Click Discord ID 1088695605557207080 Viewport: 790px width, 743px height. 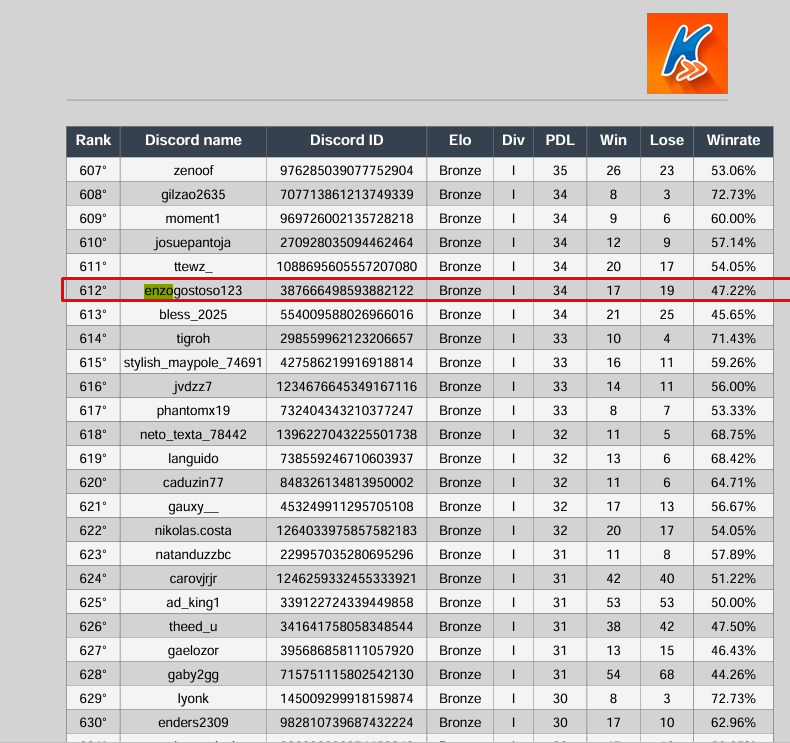coord(347,266)
